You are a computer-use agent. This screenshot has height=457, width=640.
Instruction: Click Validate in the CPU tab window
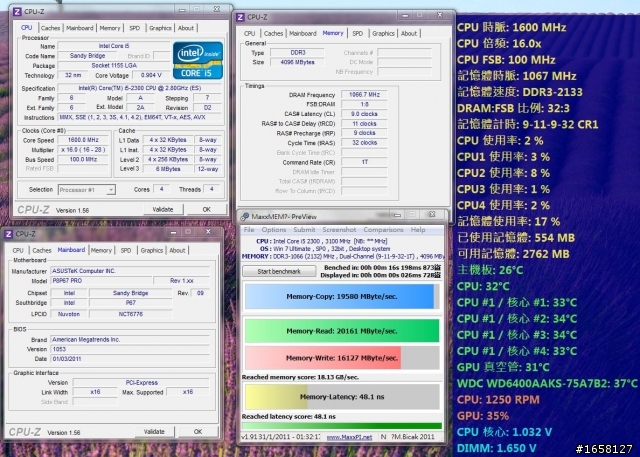(163, 209)
